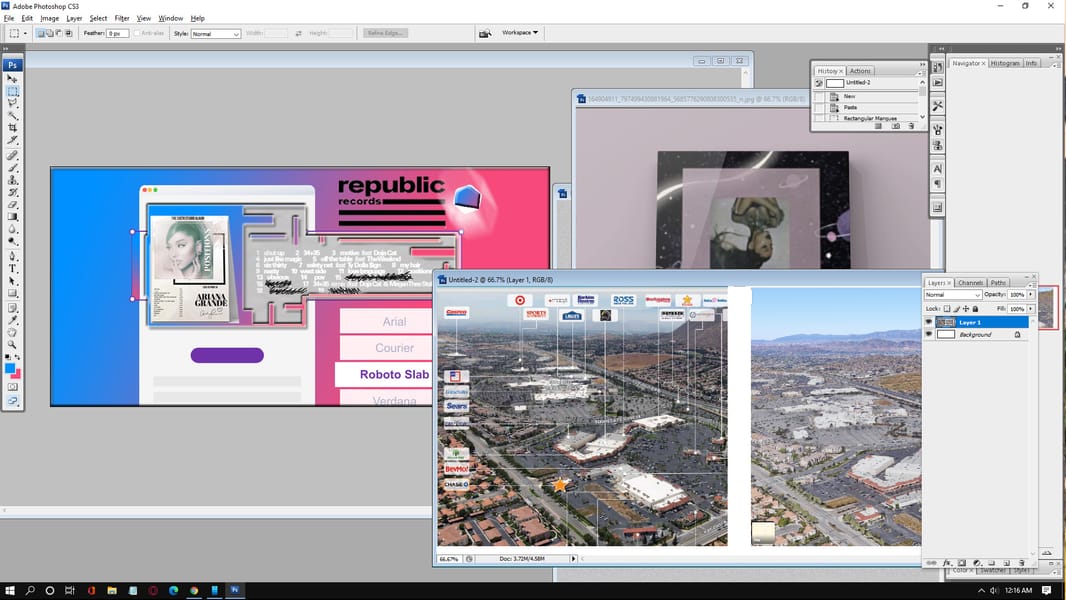The height and width of the screenshot is (600, 1066).
Task: Open the Window menu
Action: (x=171, y=18)
